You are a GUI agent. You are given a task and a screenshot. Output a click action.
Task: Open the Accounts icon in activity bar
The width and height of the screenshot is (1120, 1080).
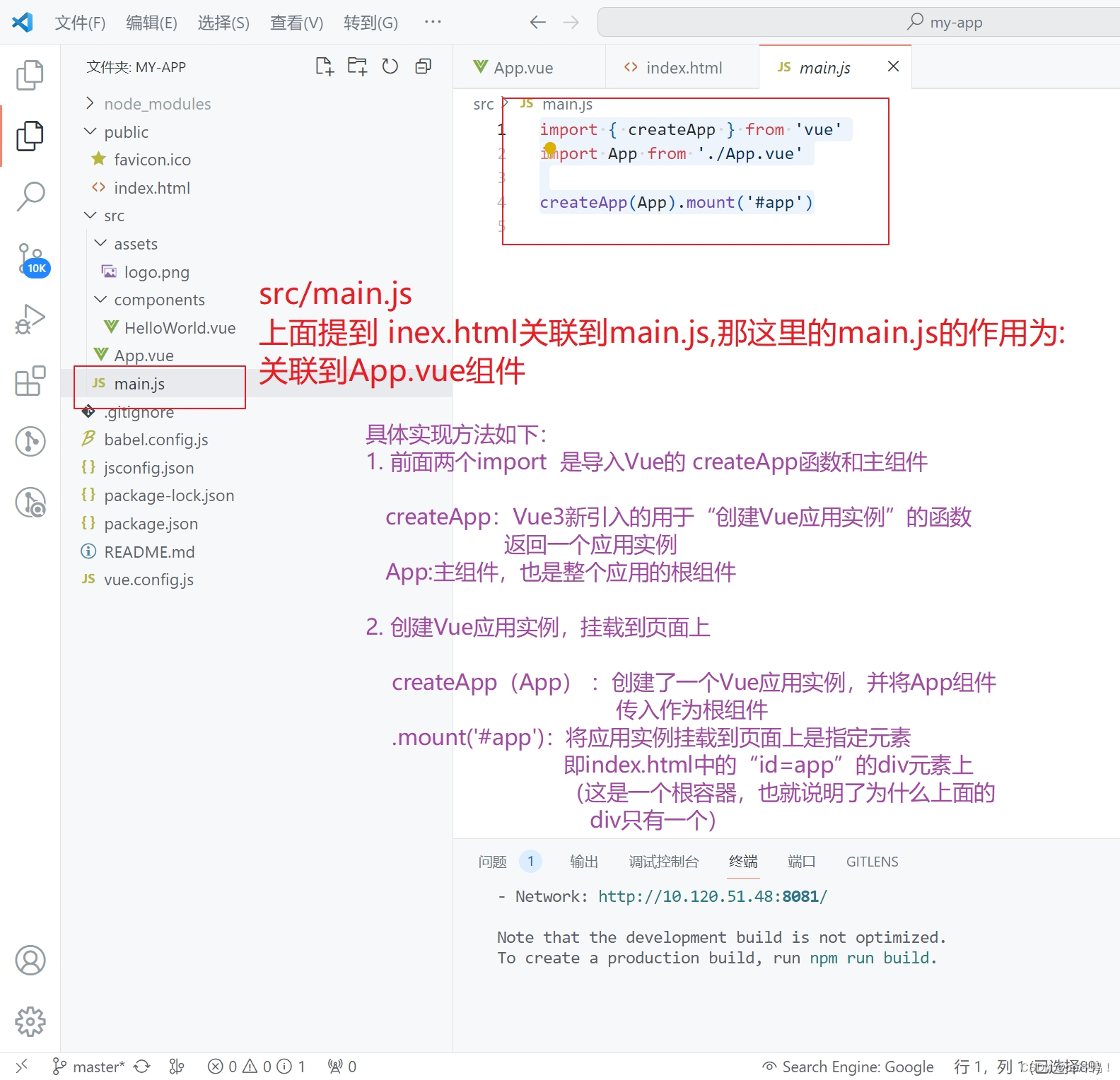(x=30, y=960)
